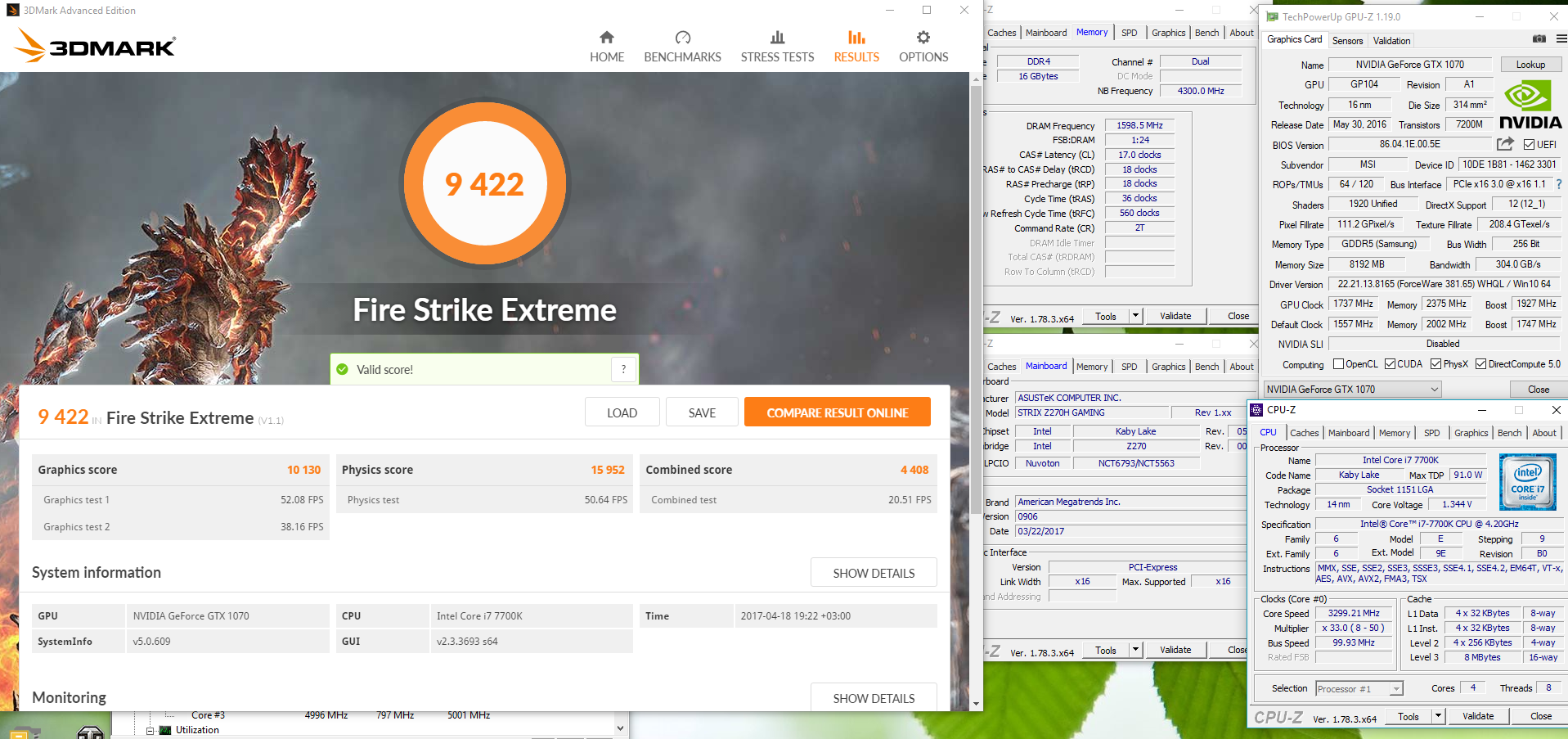This screenshot has width=1568, height=739.
Task: Click the Combined score value 4 408
Action: pos(914,470)
